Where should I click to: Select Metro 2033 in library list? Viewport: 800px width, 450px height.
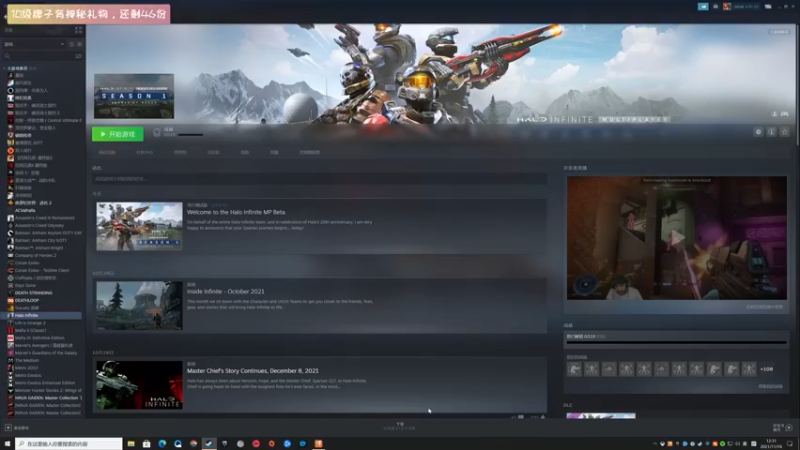coord(27,368)
